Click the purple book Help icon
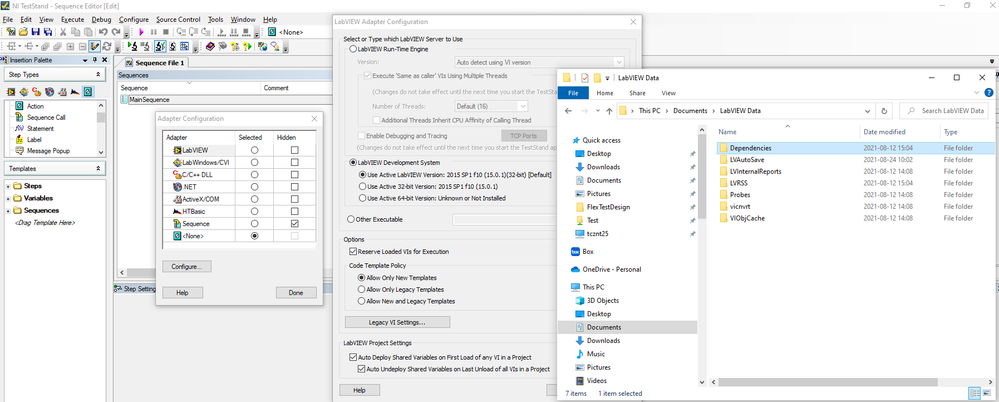Image resolution: width=999 pixels, height=402 pixels. click(210, 47)
